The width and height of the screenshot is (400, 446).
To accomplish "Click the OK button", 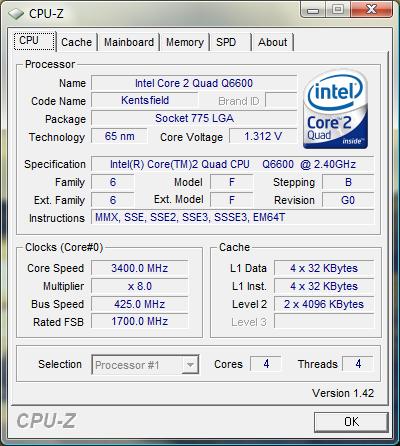I will (351, 422).
